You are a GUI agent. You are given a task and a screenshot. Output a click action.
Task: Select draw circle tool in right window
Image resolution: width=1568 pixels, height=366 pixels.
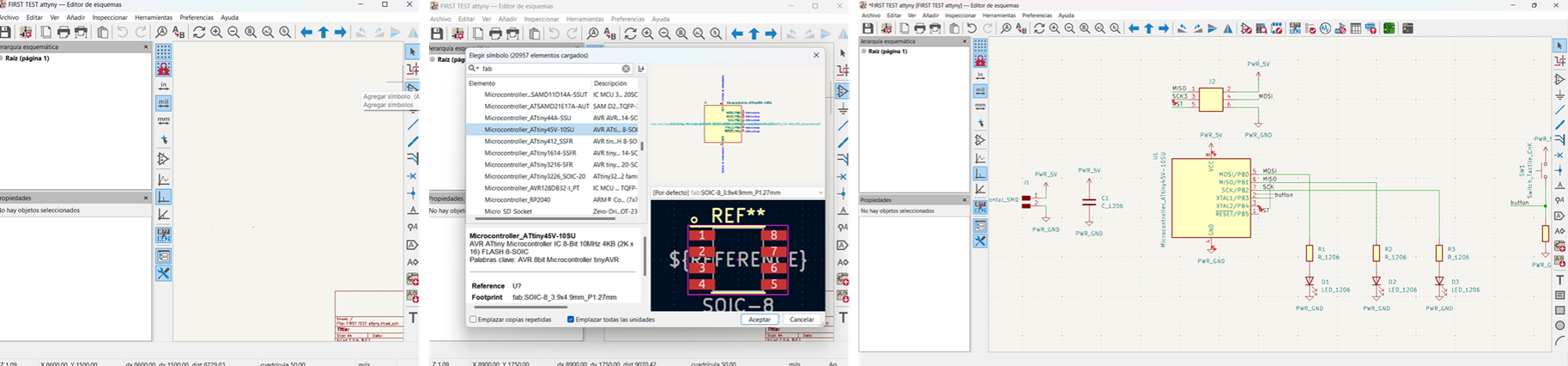pos(1559,326)
